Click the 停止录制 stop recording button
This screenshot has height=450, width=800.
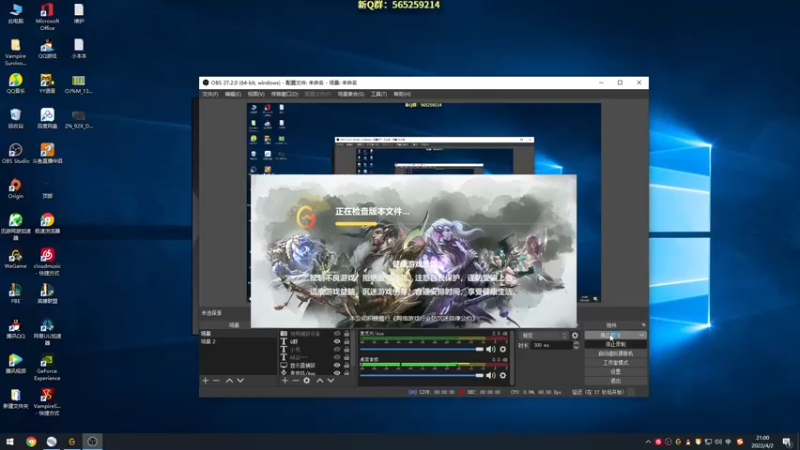(615, 344)
